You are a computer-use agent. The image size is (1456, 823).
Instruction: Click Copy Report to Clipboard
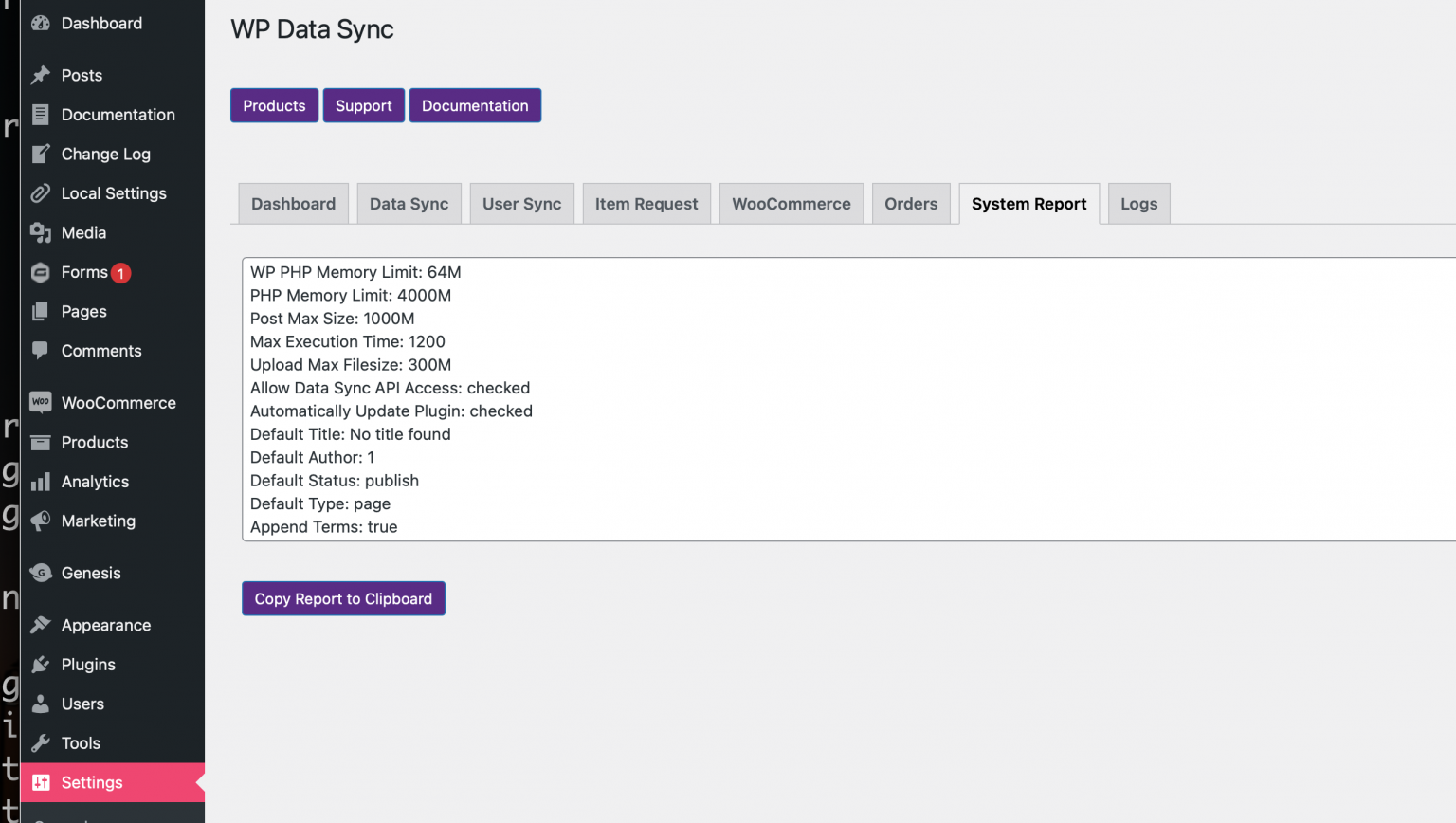tap(343, 598)
